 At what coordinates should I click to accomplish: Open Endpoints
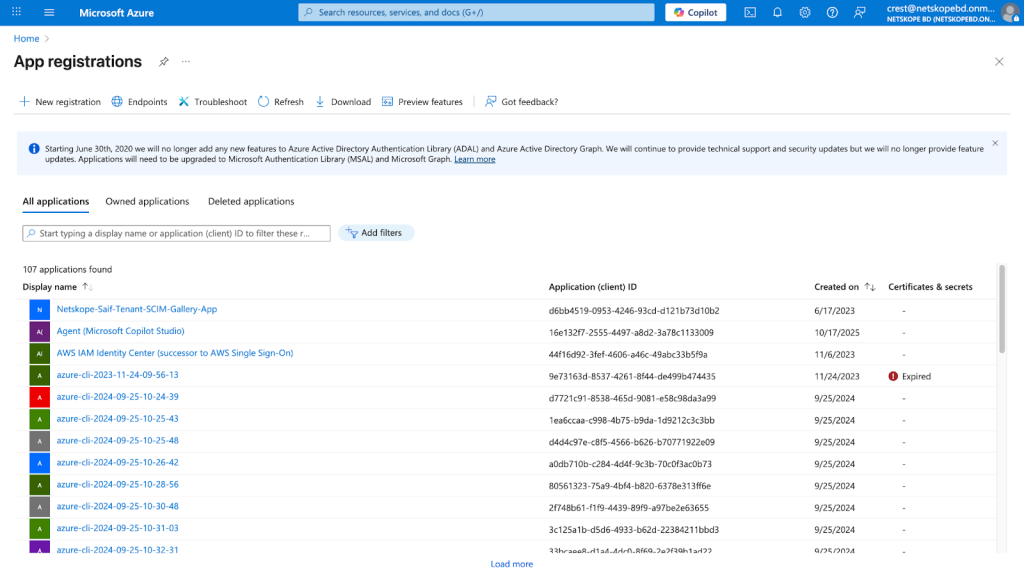139,102
